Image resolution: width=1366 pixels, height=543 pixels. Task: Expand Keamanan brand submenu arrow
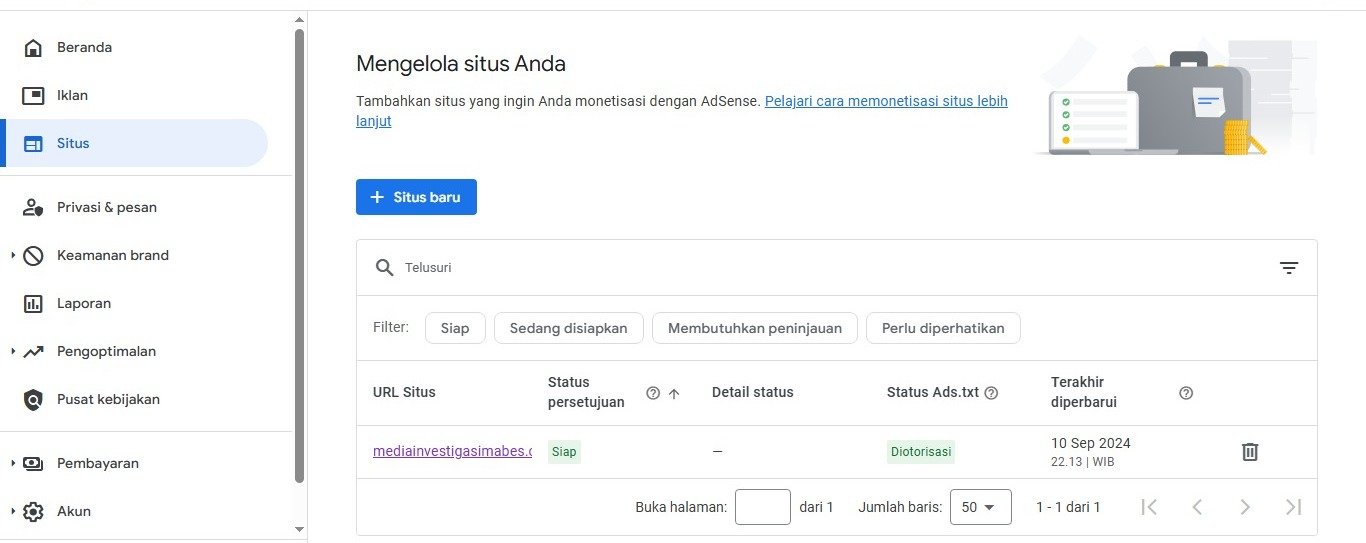click(13, 255)
